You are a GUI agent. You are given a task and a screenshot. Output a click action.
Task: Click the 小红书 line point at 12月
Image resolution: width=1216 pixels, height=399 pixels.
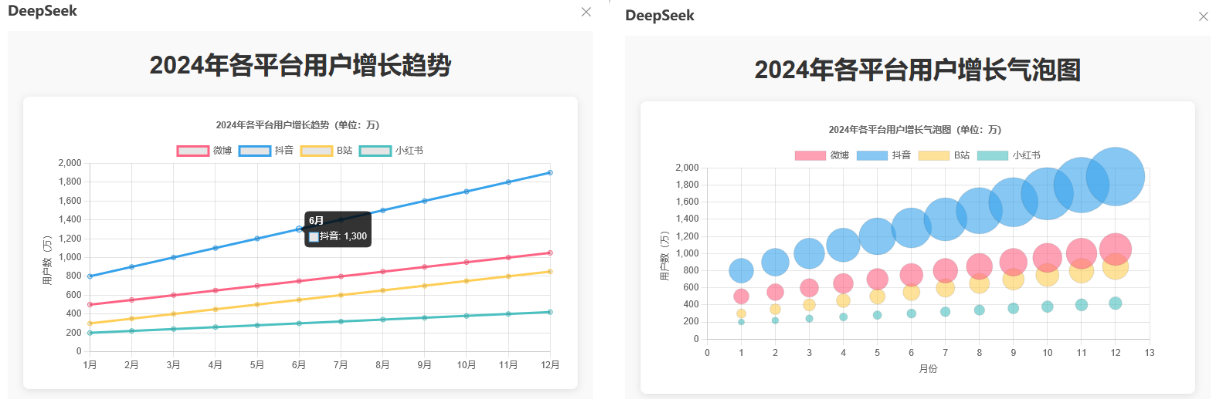[550, 312]
